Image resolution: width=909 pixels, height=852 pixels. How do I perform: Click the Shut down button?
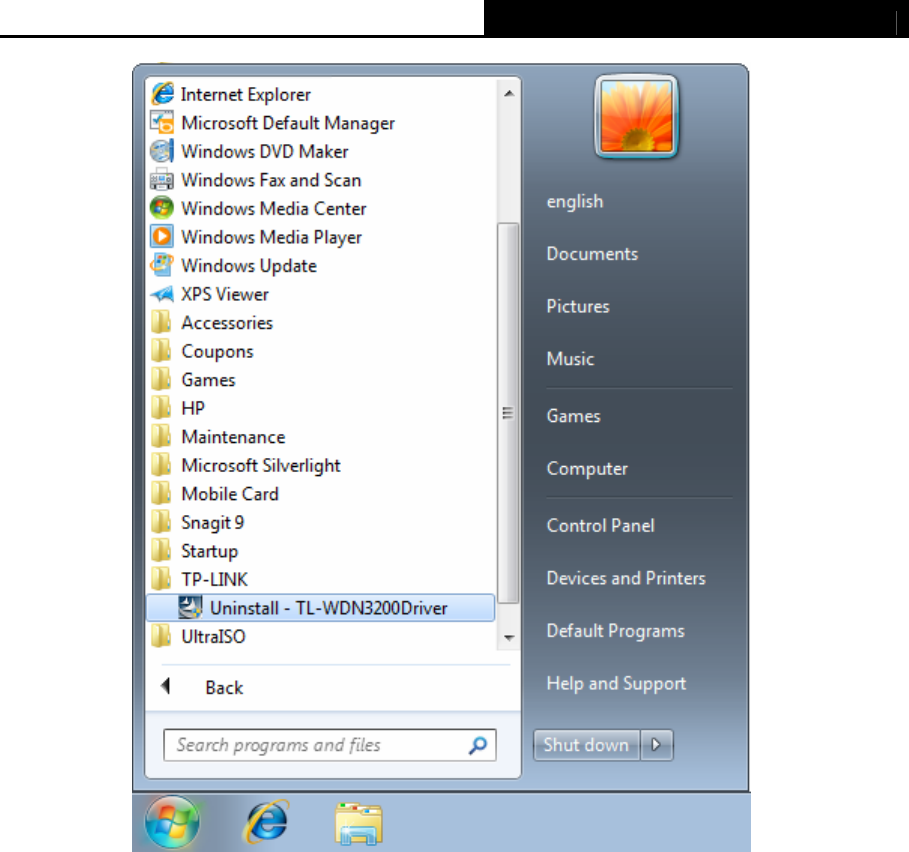coord(587,745)
